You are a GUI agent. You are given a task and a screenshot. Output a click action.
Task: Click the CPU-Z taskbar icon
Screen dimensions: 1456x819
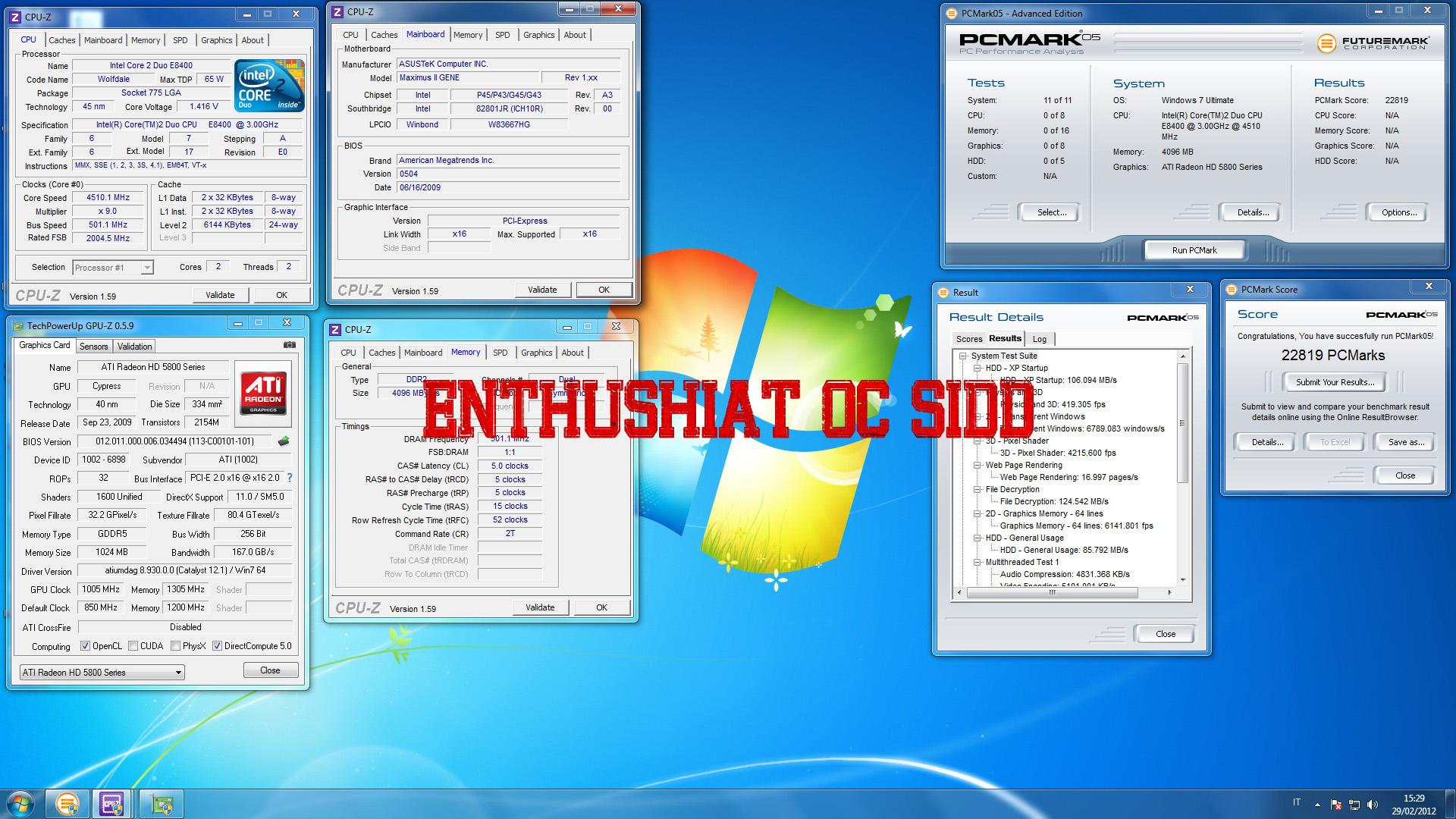112,804
